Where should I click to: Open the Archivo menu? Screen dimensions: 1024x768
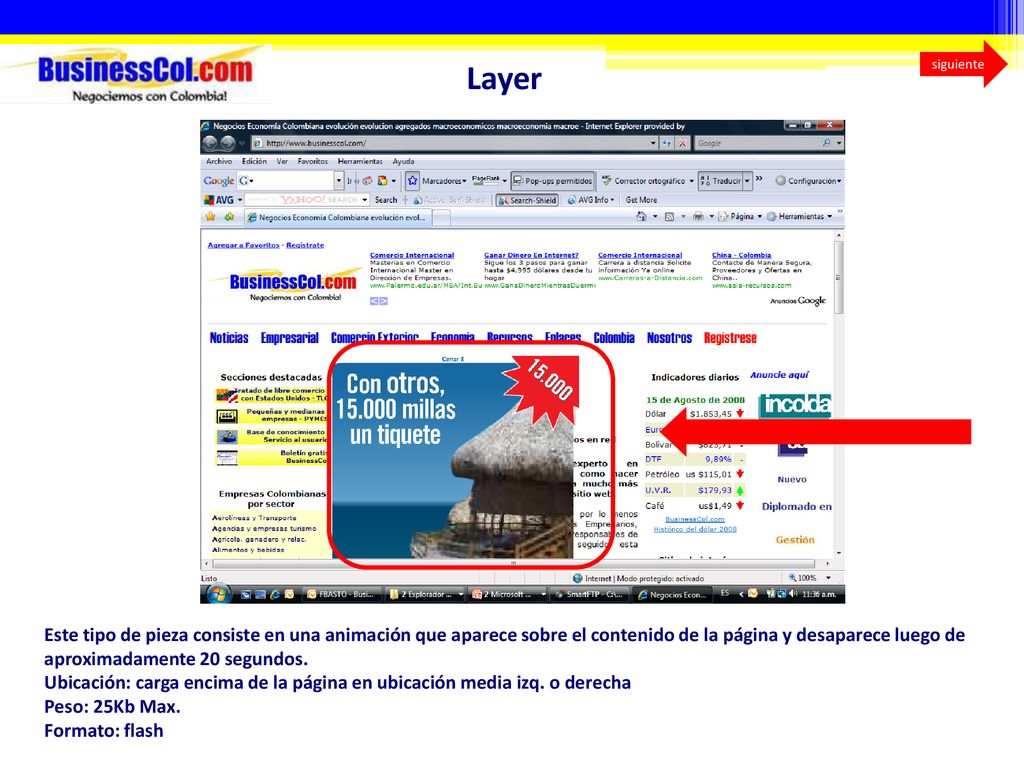(219, 161)
